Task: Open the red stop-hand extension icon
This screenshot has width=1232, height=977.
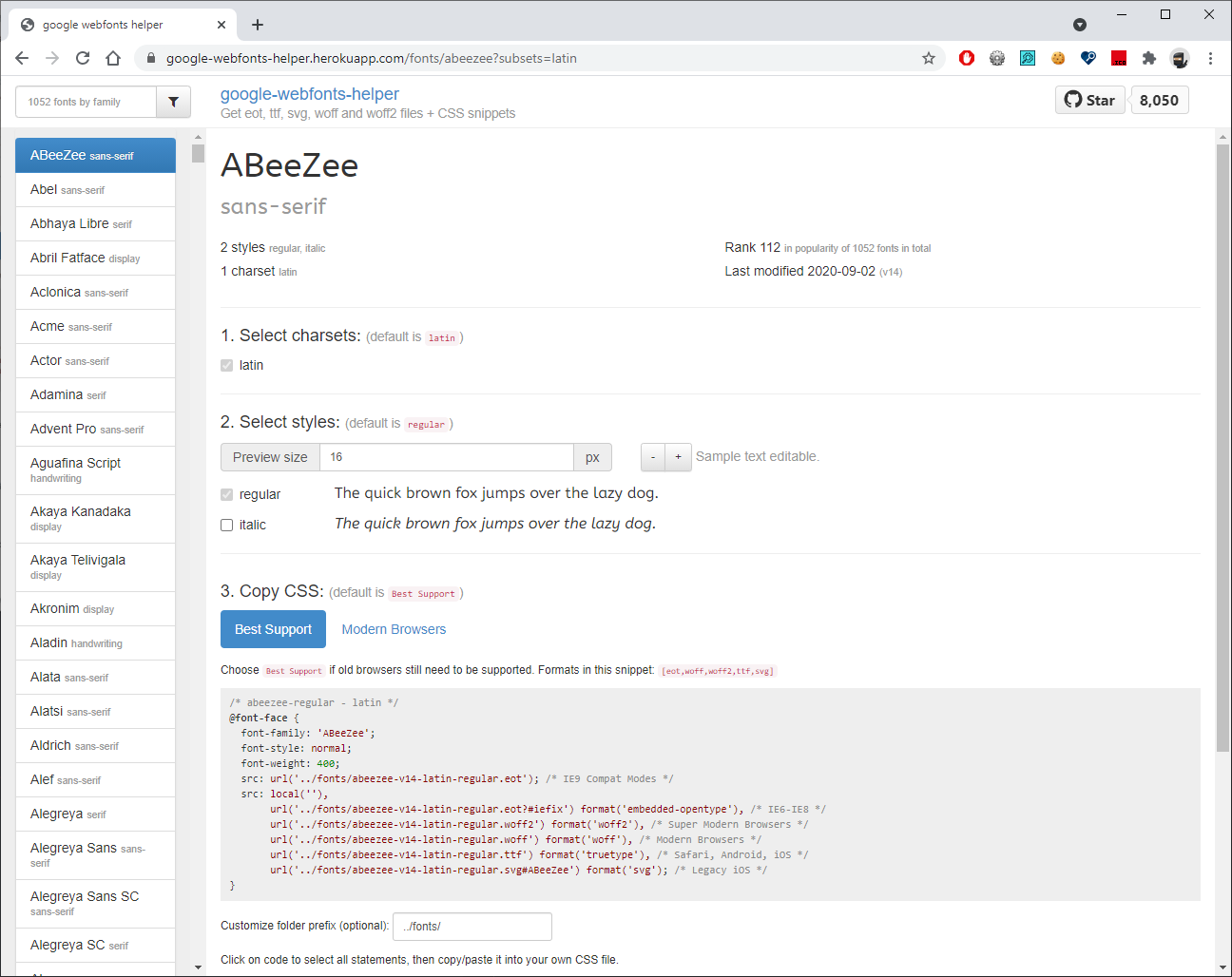Action: tap(967, 58)
